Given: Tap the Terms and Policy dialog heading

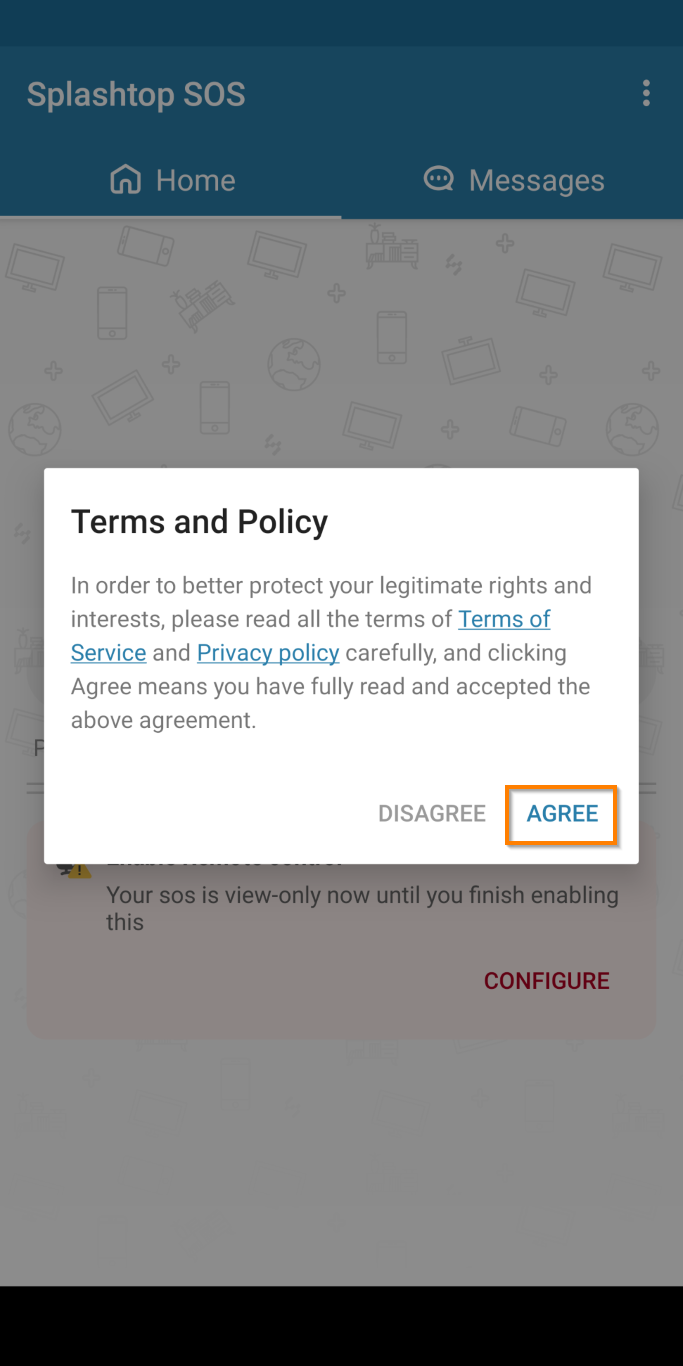Looking at the screenshot, I should (199, 521).
